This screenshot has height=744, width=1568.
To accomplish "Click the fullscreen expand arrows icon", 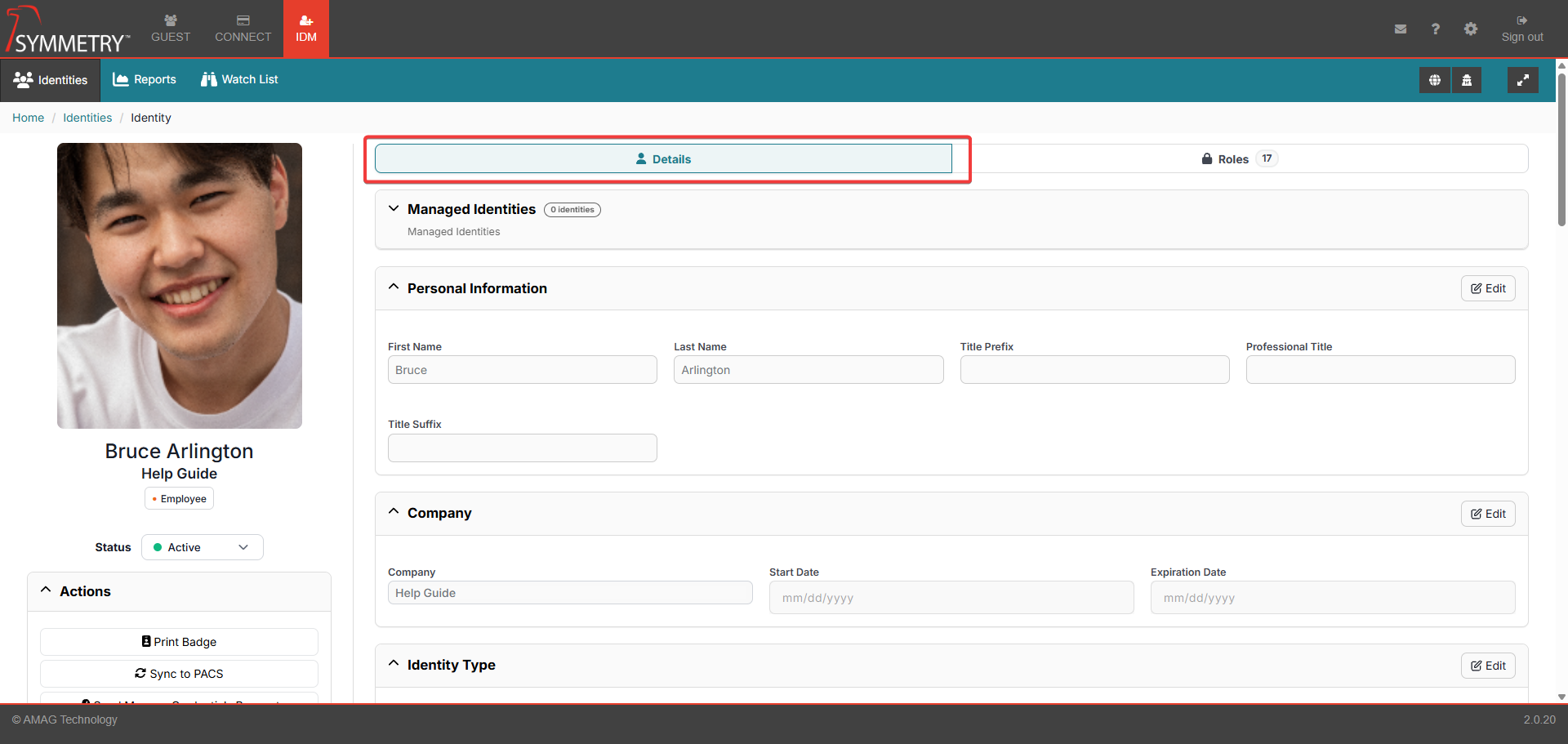I will click(1522, 80).
